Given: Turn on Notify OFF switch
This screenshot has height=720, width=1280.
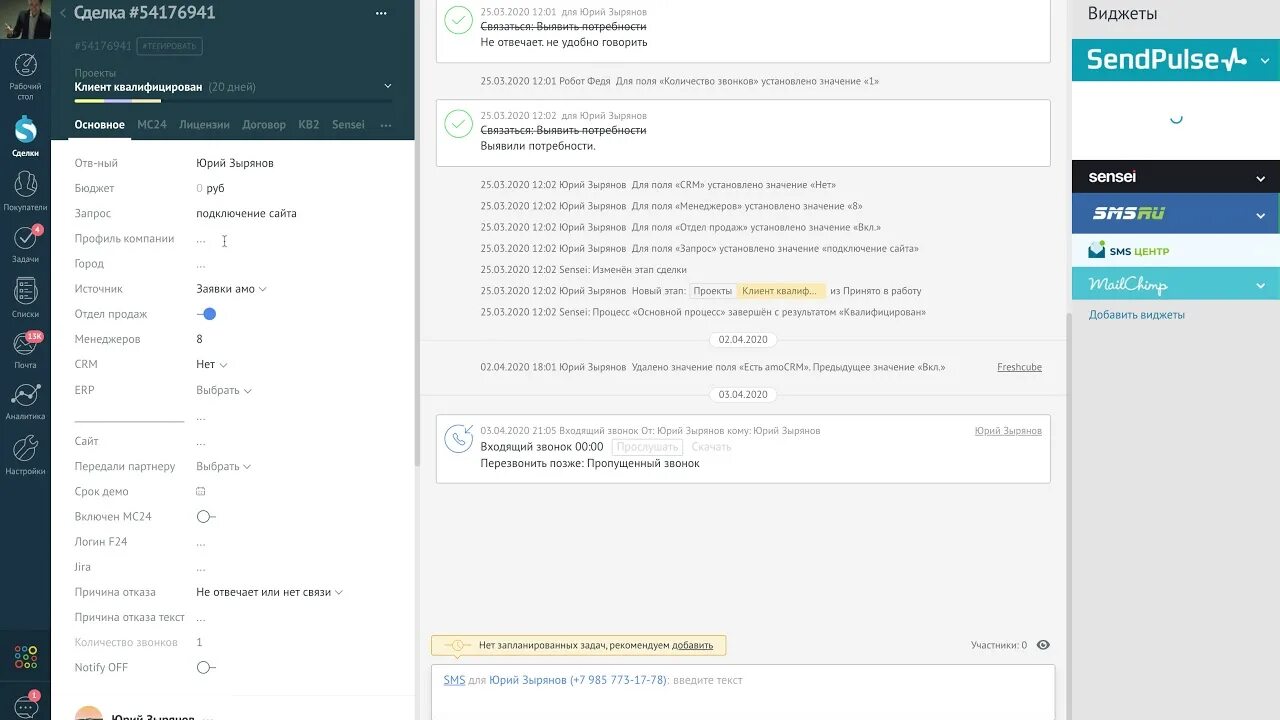Looking at the screenshot, I should [x=205, y=667].
